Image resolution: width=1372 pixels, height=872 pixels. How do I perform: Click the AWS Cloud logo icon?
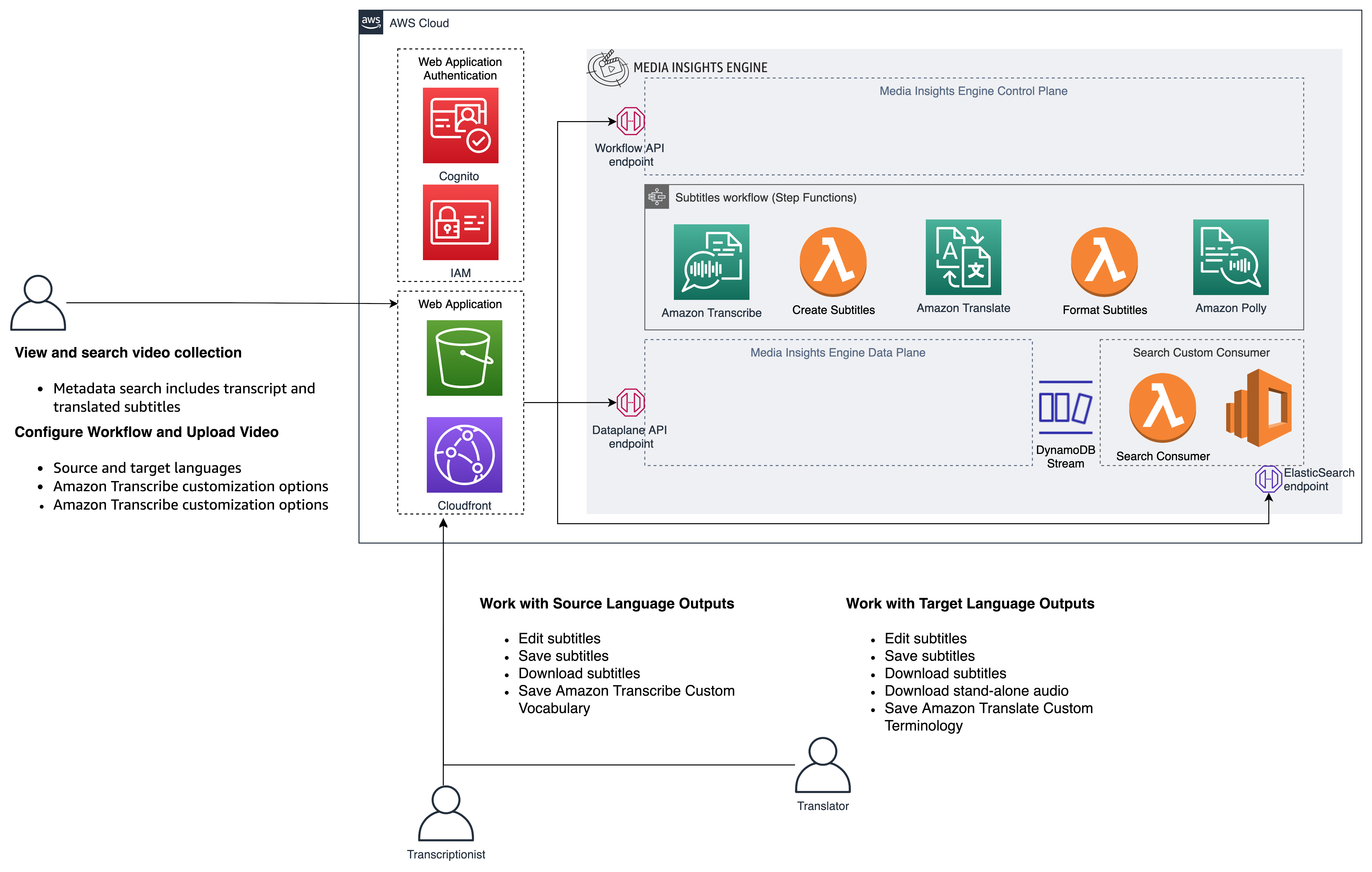pos(371,23)
